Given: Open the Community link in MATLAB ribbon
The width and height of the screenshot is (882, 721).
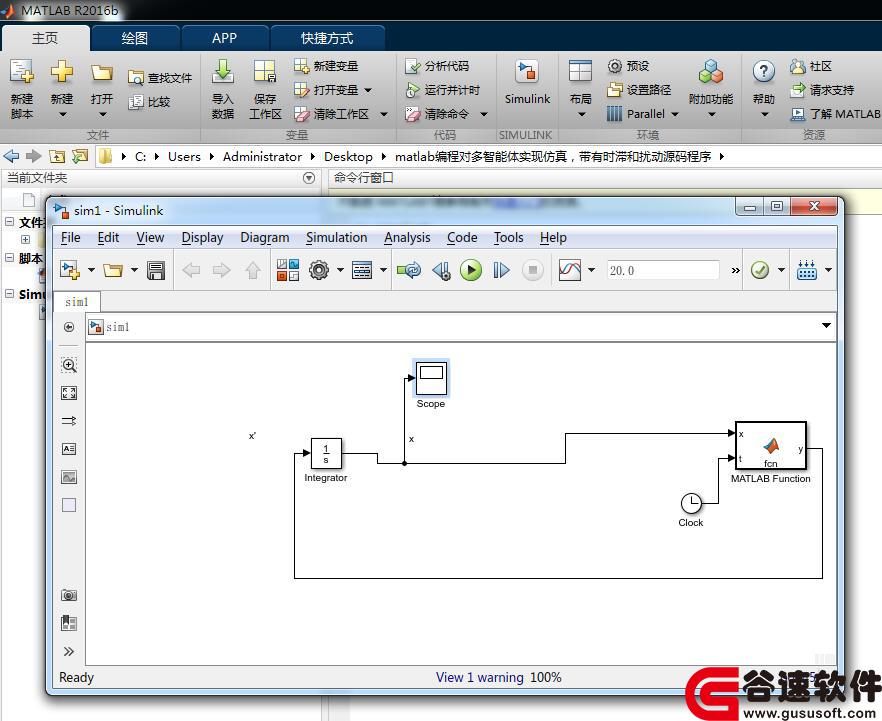Looking at the screenshot, I should coord(811,66).
